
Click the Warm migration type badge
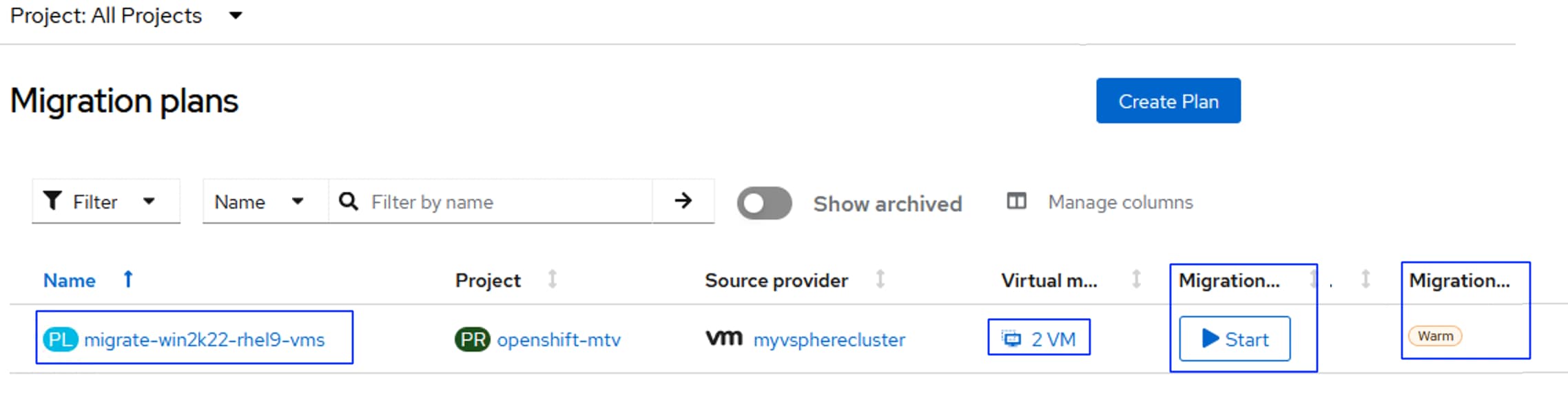(1435, 336)
